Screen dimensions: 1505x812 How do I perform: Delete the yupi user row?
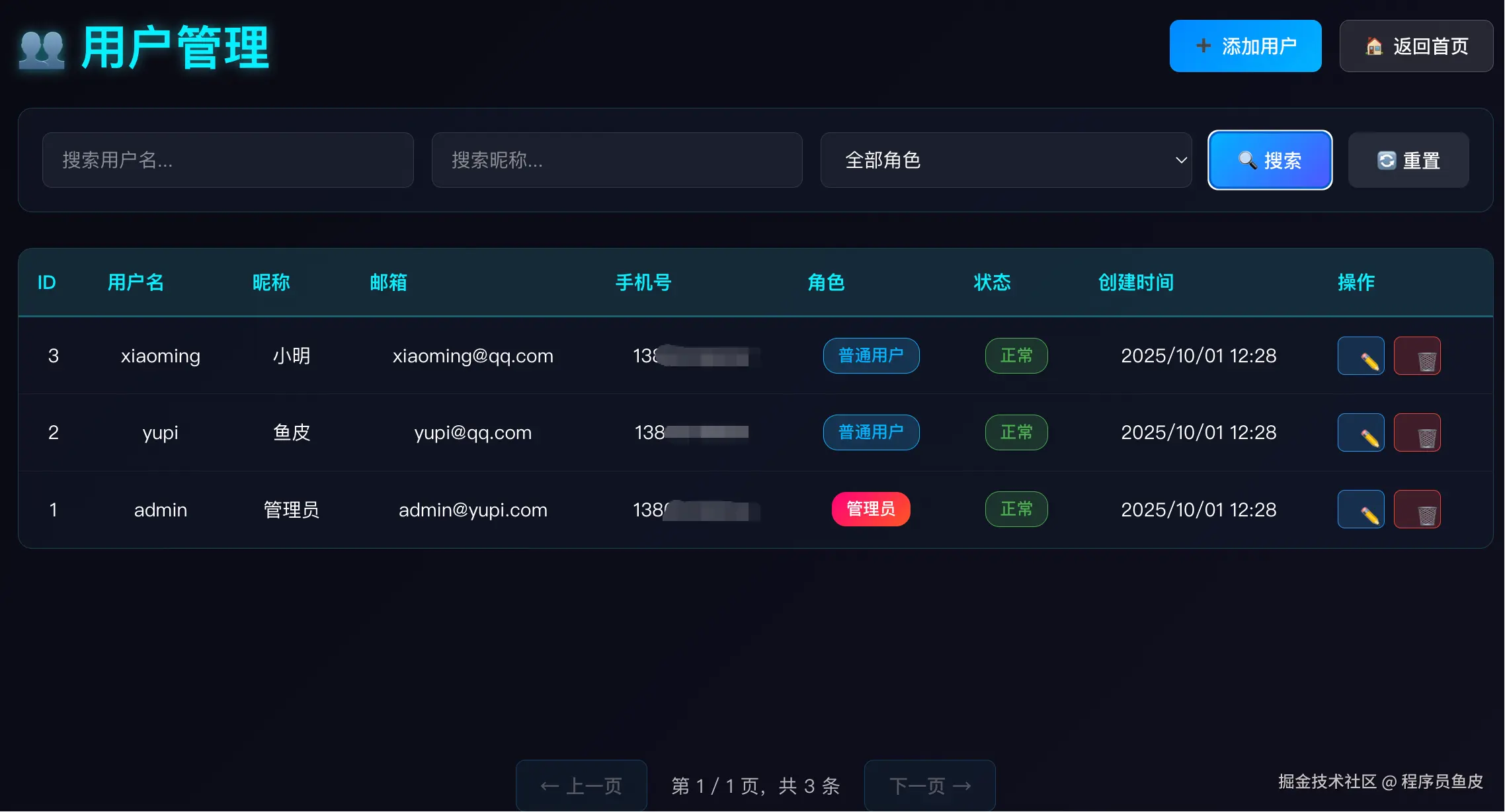click(1417, 432)
